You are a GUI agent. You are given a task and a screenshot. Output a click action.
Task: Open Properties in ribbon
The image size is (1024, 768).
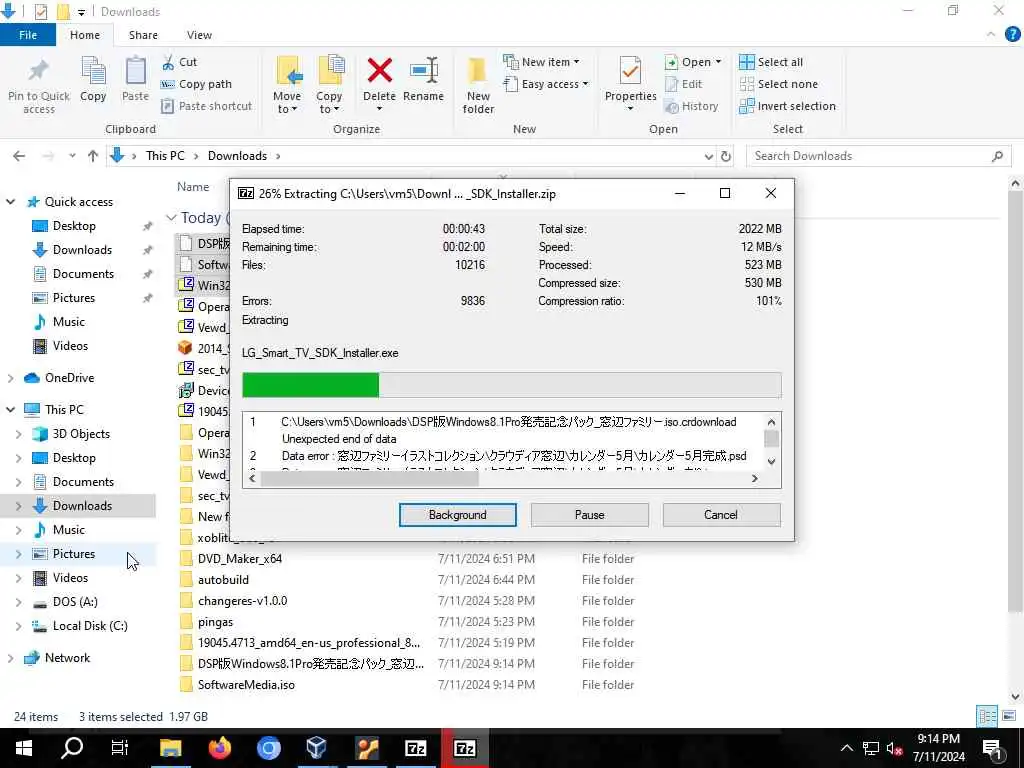tap(630, 83)
